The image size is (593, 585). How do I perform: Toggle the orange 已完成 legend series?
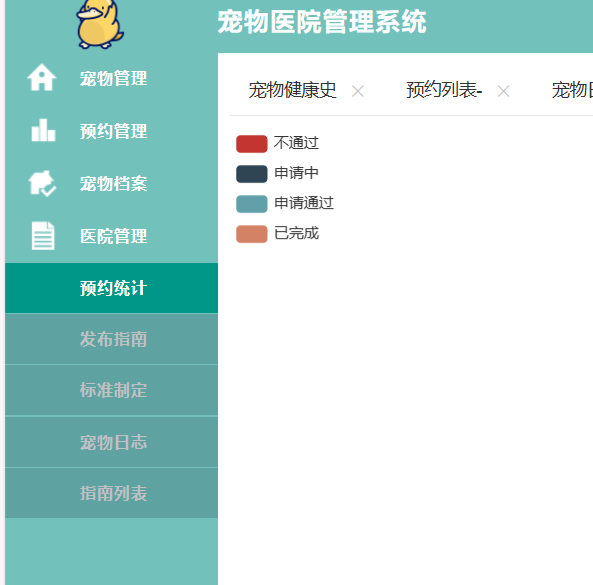(277, 234)
